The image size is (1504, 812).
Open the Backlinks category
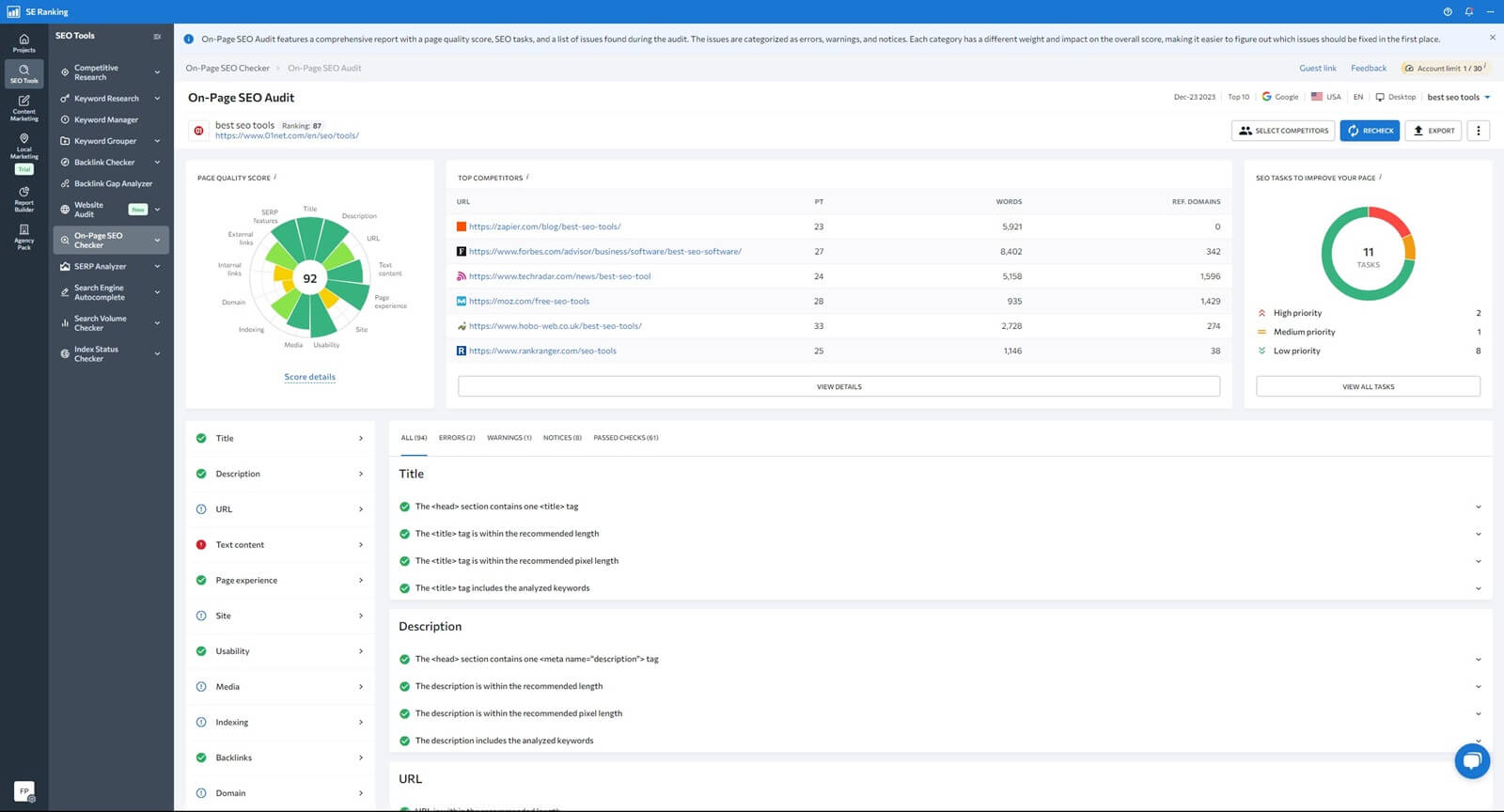(280, 757)
